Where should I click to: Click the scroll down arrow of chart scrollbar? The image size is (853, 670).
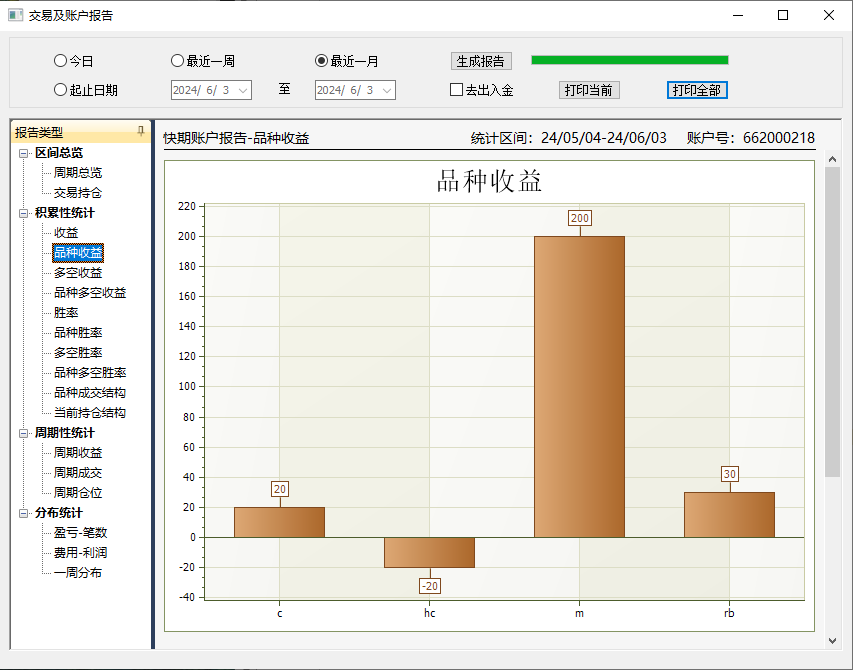point(832,640)
